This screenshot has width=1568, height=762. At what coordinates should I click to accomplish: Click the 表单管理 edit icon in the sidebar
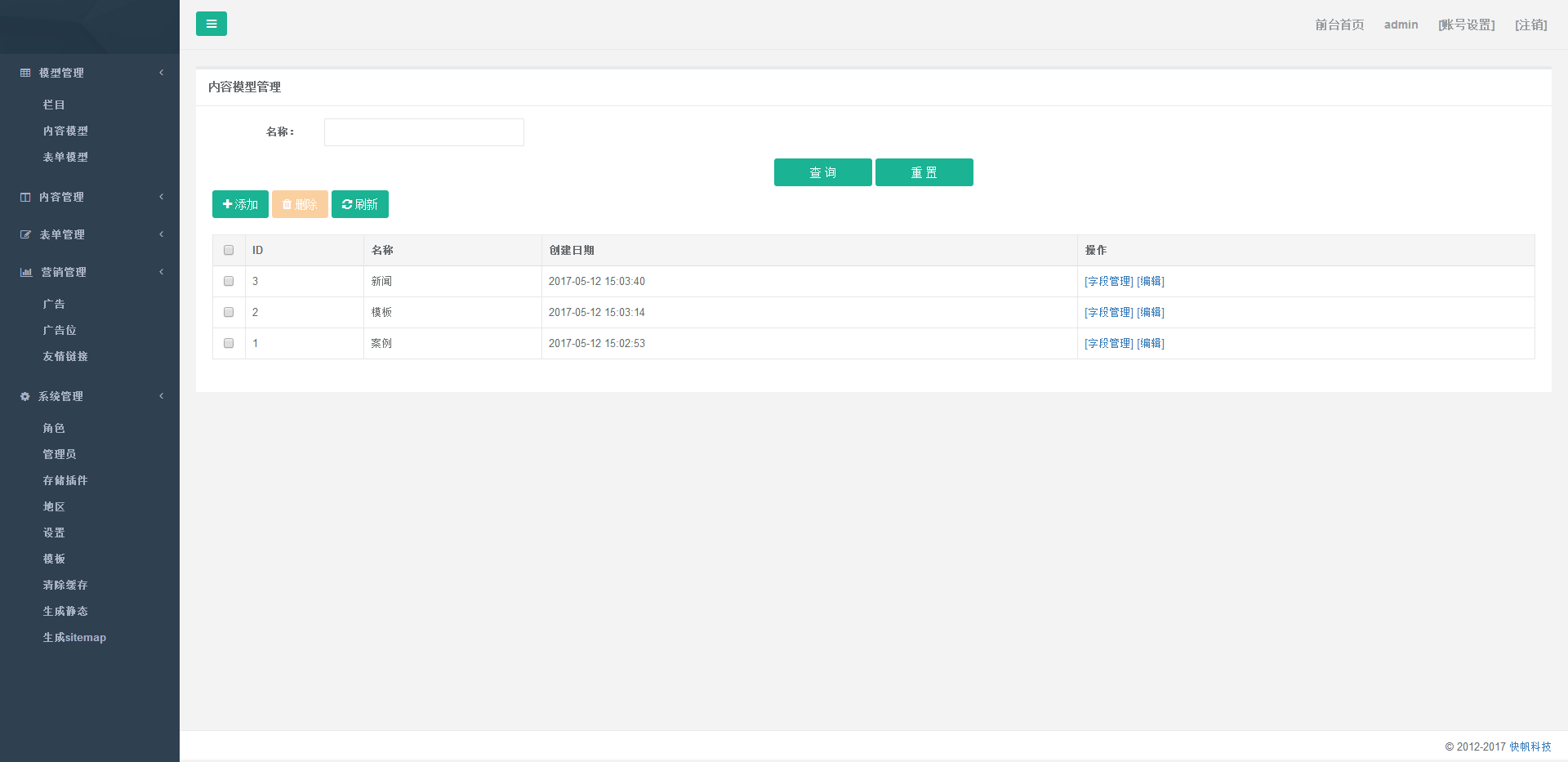pos(25,234)
